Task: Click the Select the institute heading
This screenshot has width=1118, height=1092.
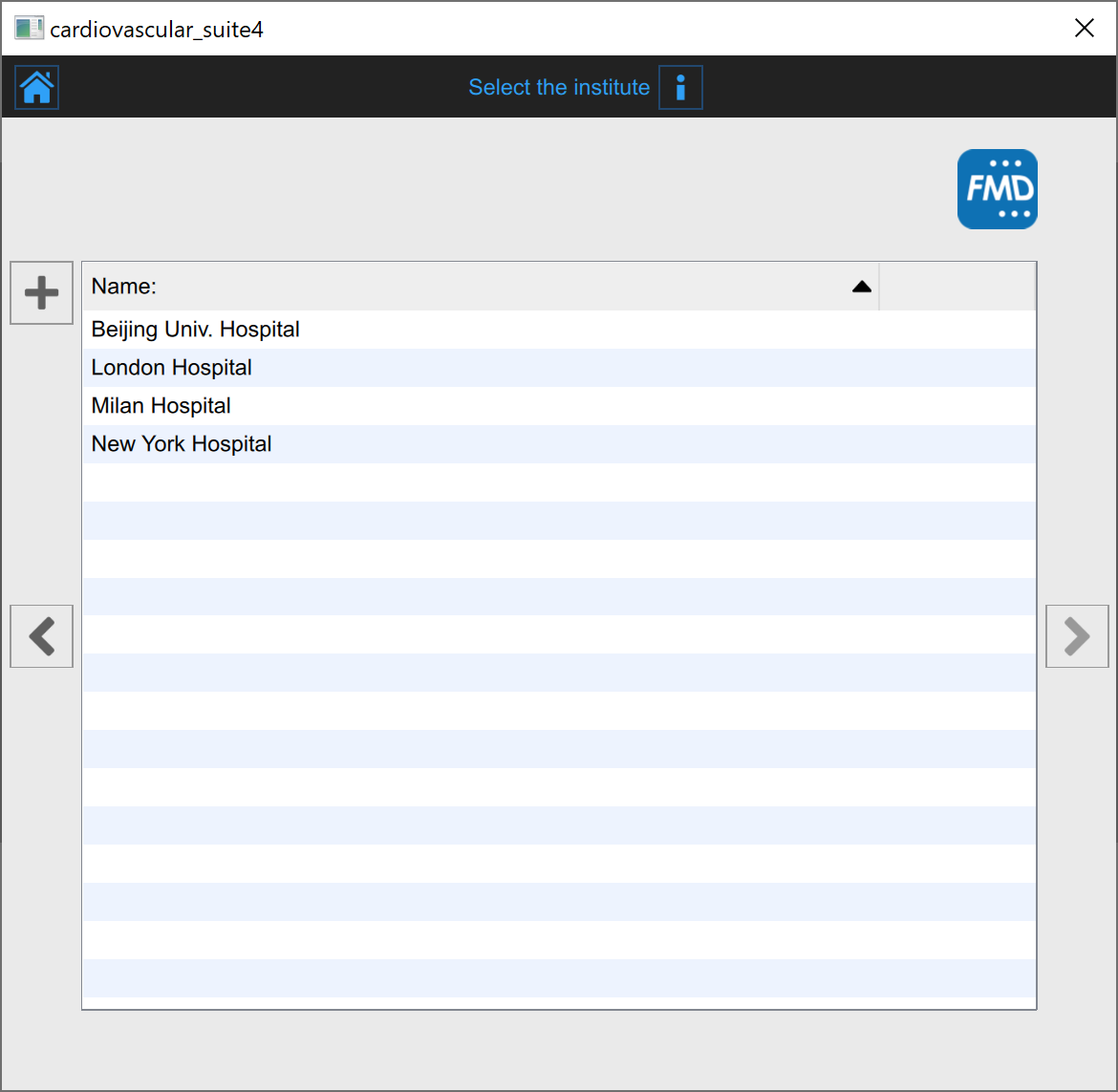Action: tap(559, 88)
